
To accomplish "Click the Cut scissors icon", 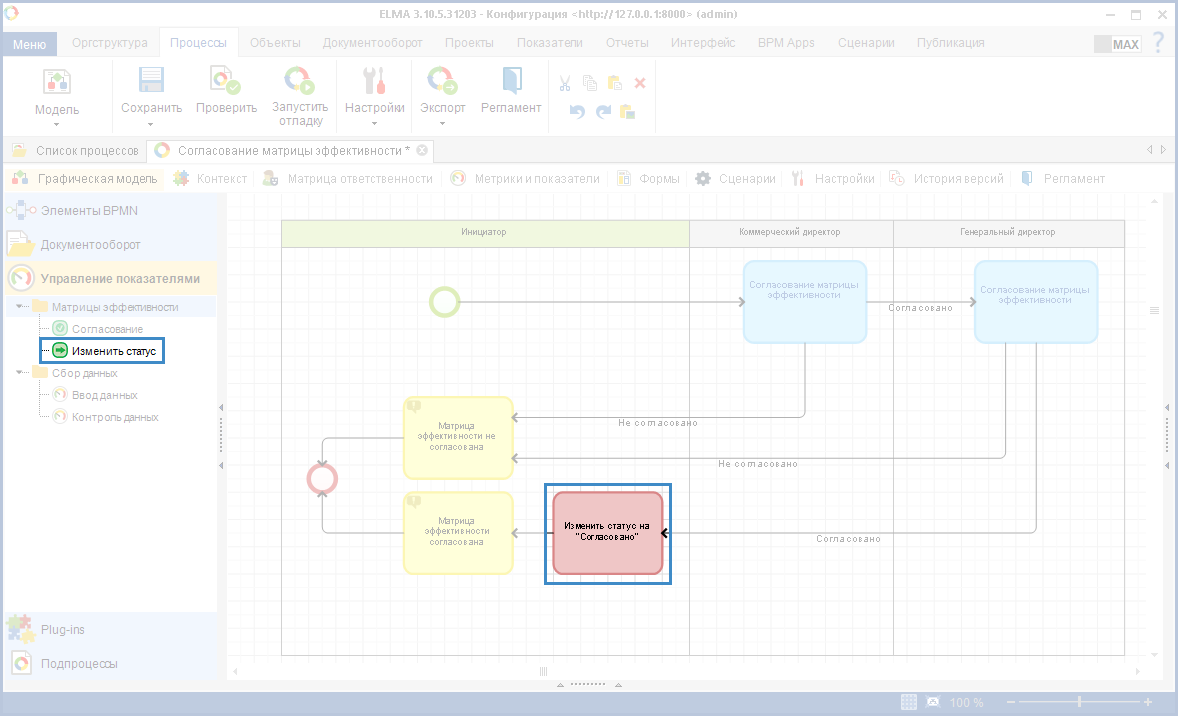I will pos(565,84).
